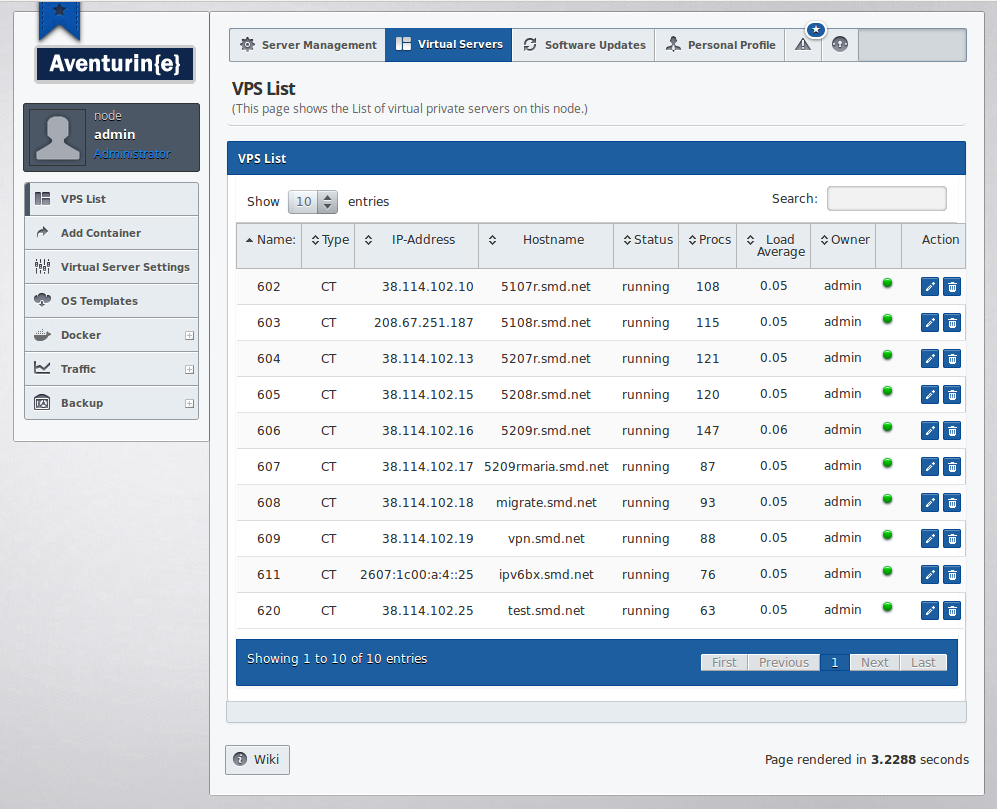Open Virtual Server Settings sidebar item

coord(111,267)
